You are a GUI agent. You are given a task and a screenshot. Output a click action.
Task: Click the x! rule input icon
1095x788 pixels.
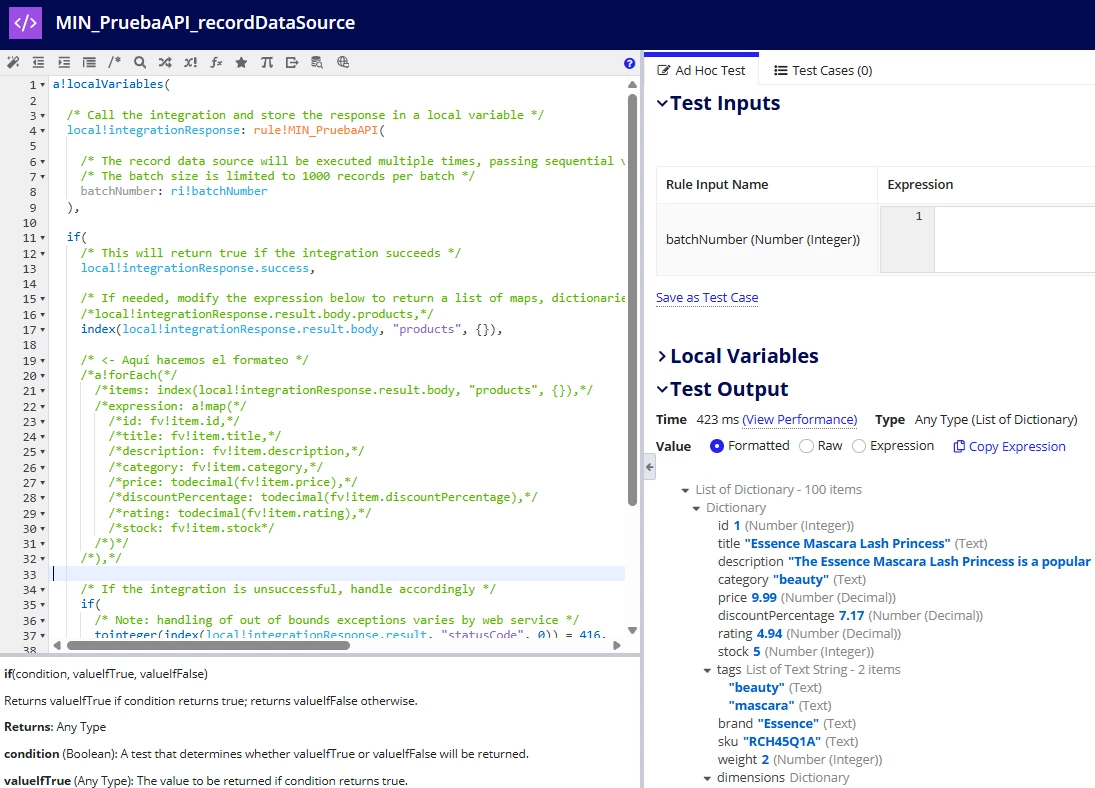pyautogui.click(x=190, y=62)
